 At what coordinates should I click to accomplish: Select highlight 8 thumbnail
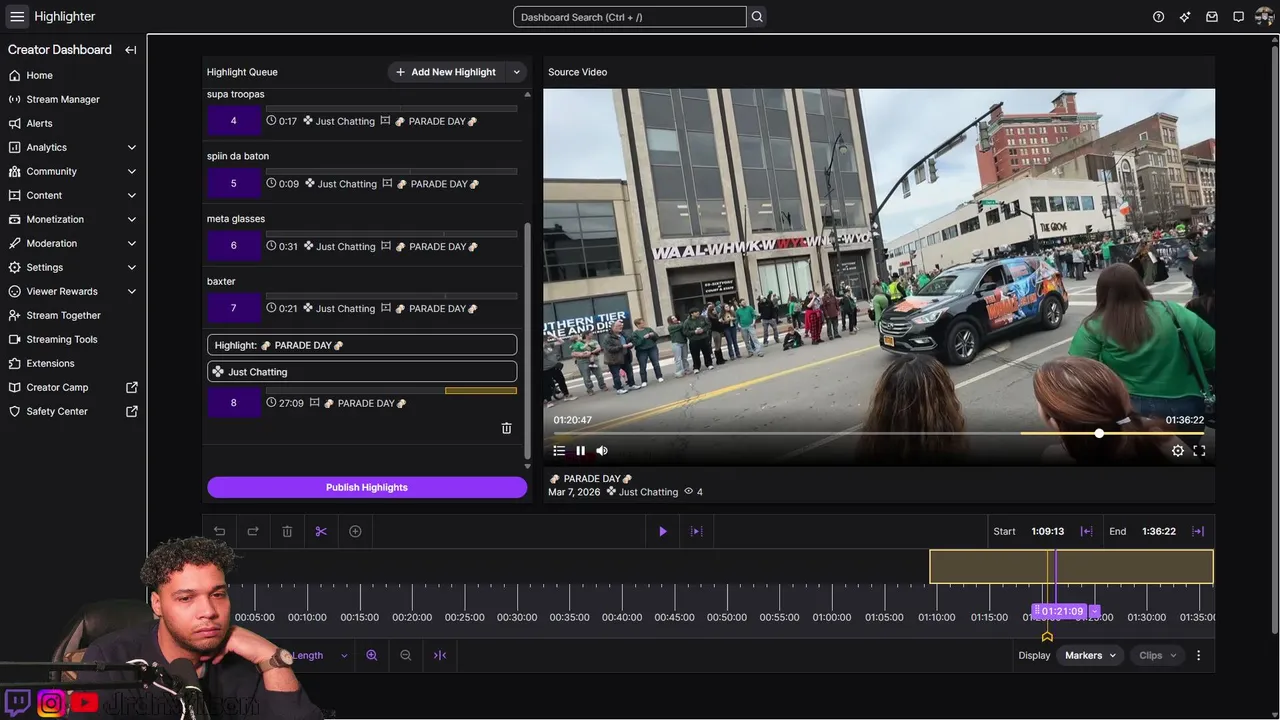[234, 403]
